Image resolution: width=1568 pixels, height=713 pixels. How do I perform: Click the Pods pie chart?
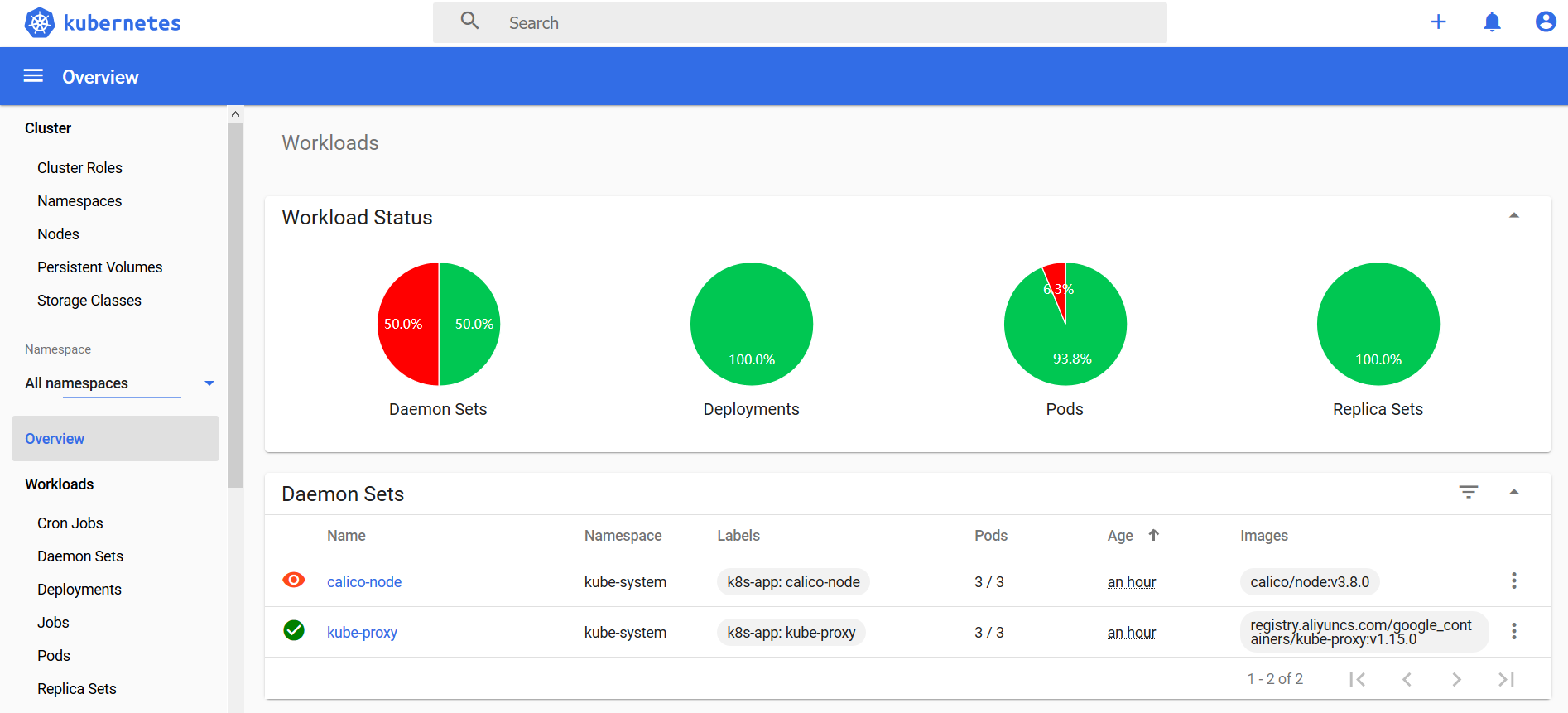1065,324
